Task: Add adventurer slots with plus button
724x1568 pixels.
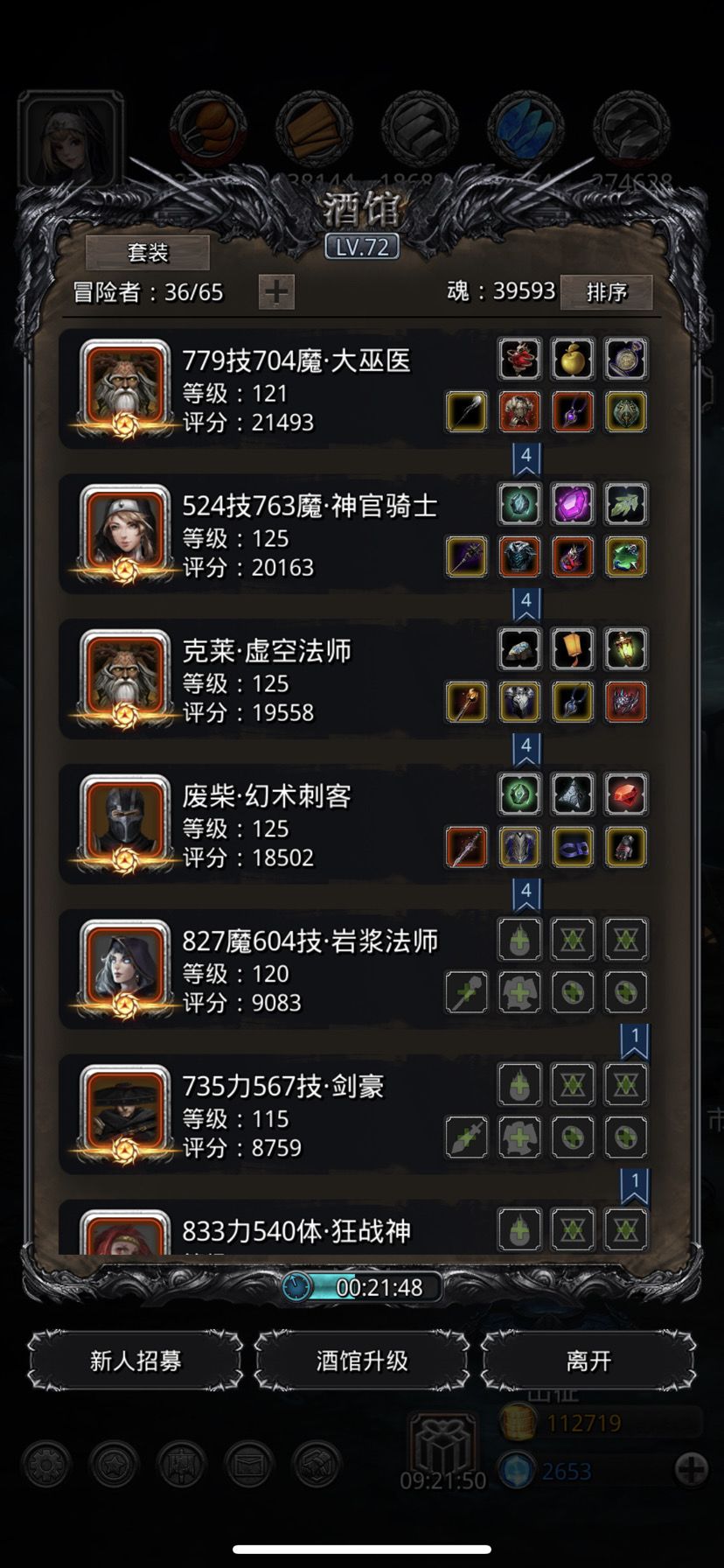Action: 276,292
